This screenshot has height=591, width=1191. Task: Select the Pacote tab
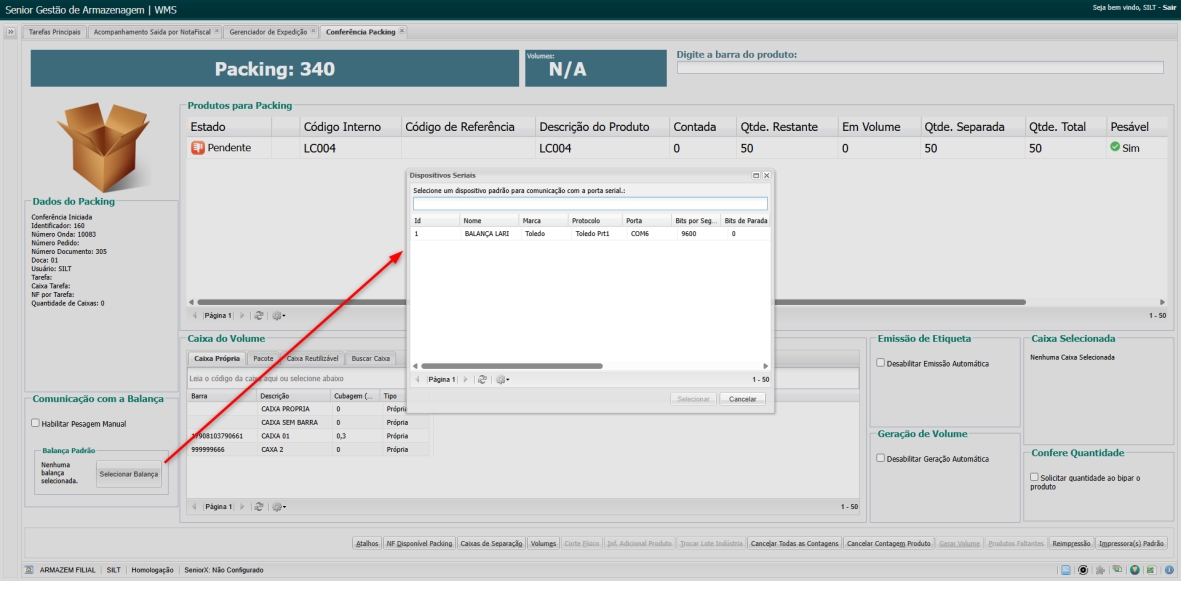coord(263,359)
